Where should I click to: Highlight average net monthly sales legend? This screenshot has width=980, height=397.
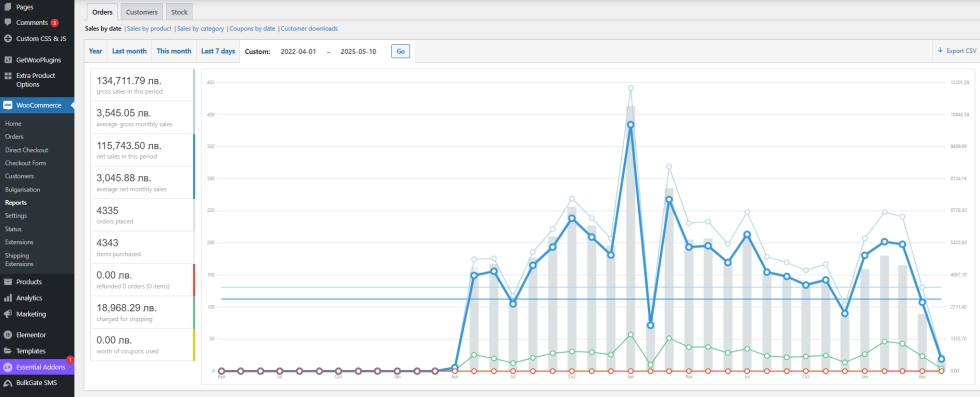(142, 183)
